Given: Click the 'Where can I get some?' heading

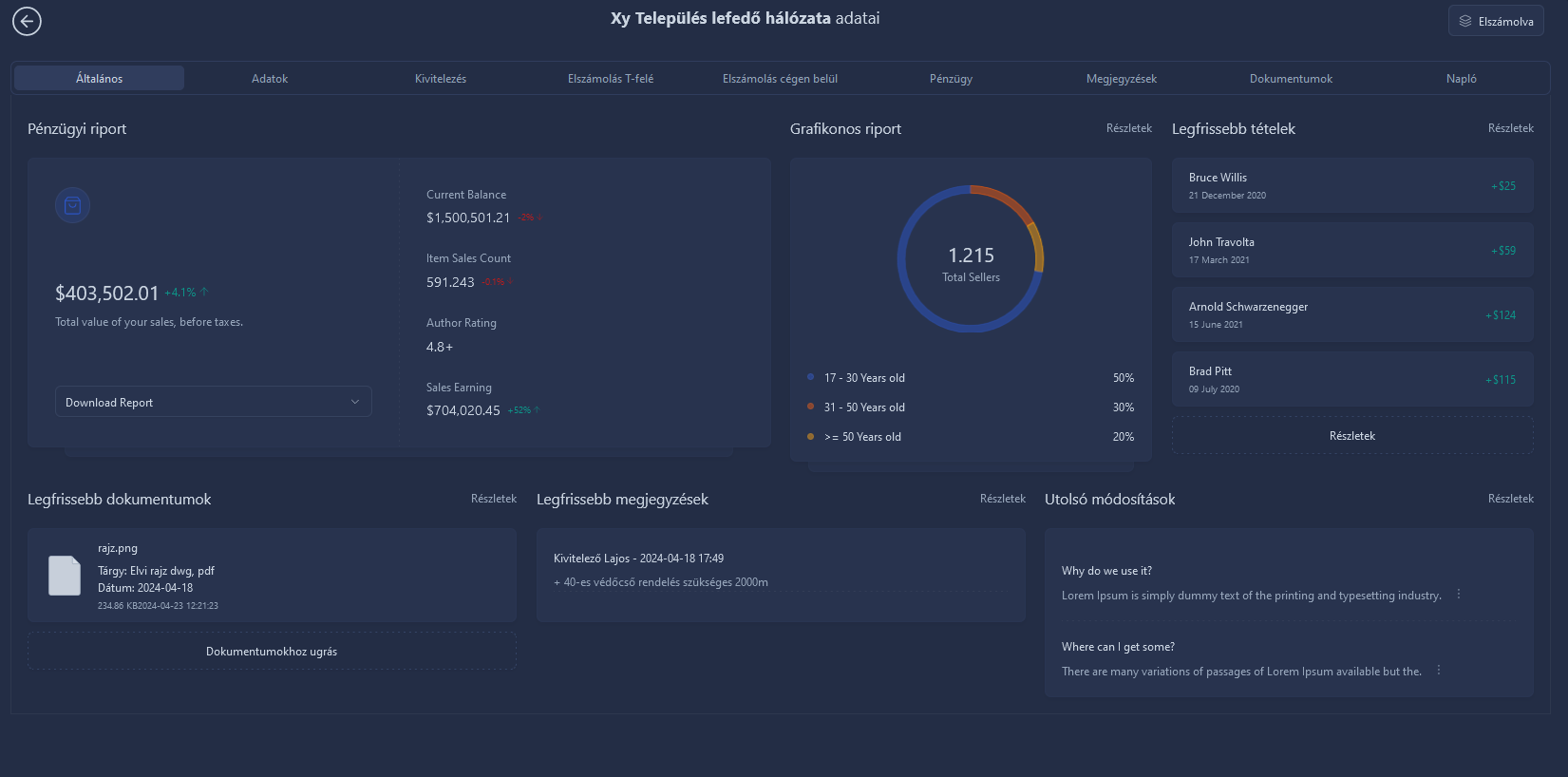Looking at the screenshot, I should (1118, 647).
